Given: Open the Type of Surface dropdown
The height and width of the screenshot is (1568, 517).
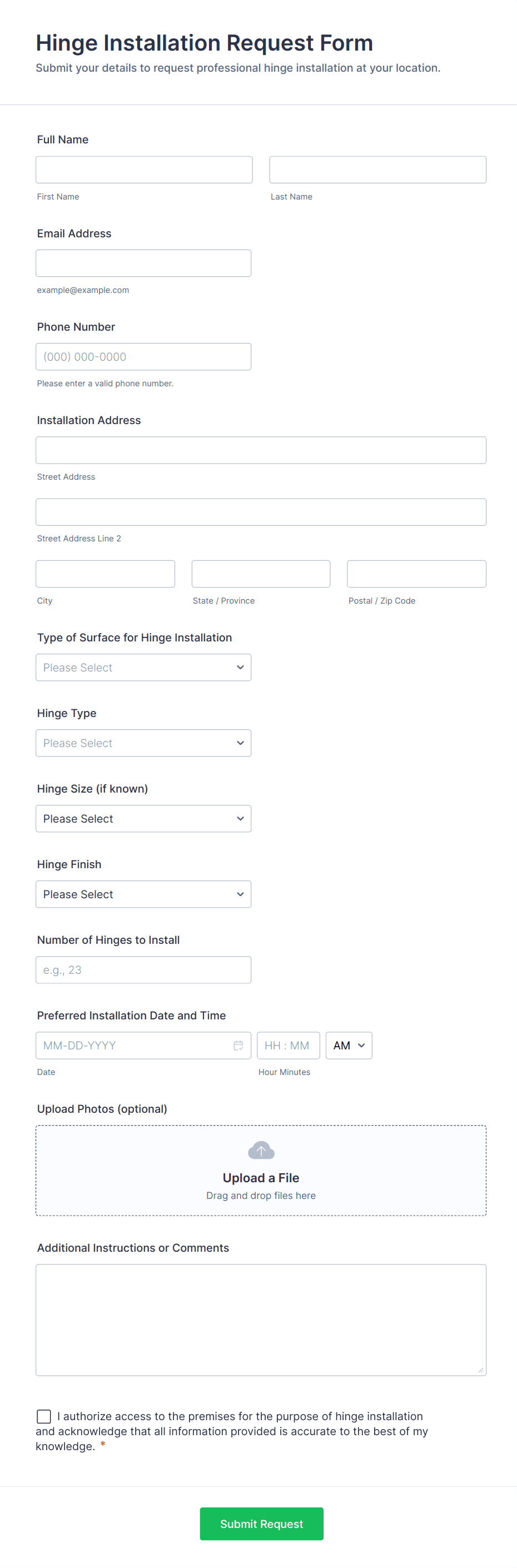Looking at the screenshot, I should coord(143,667).
